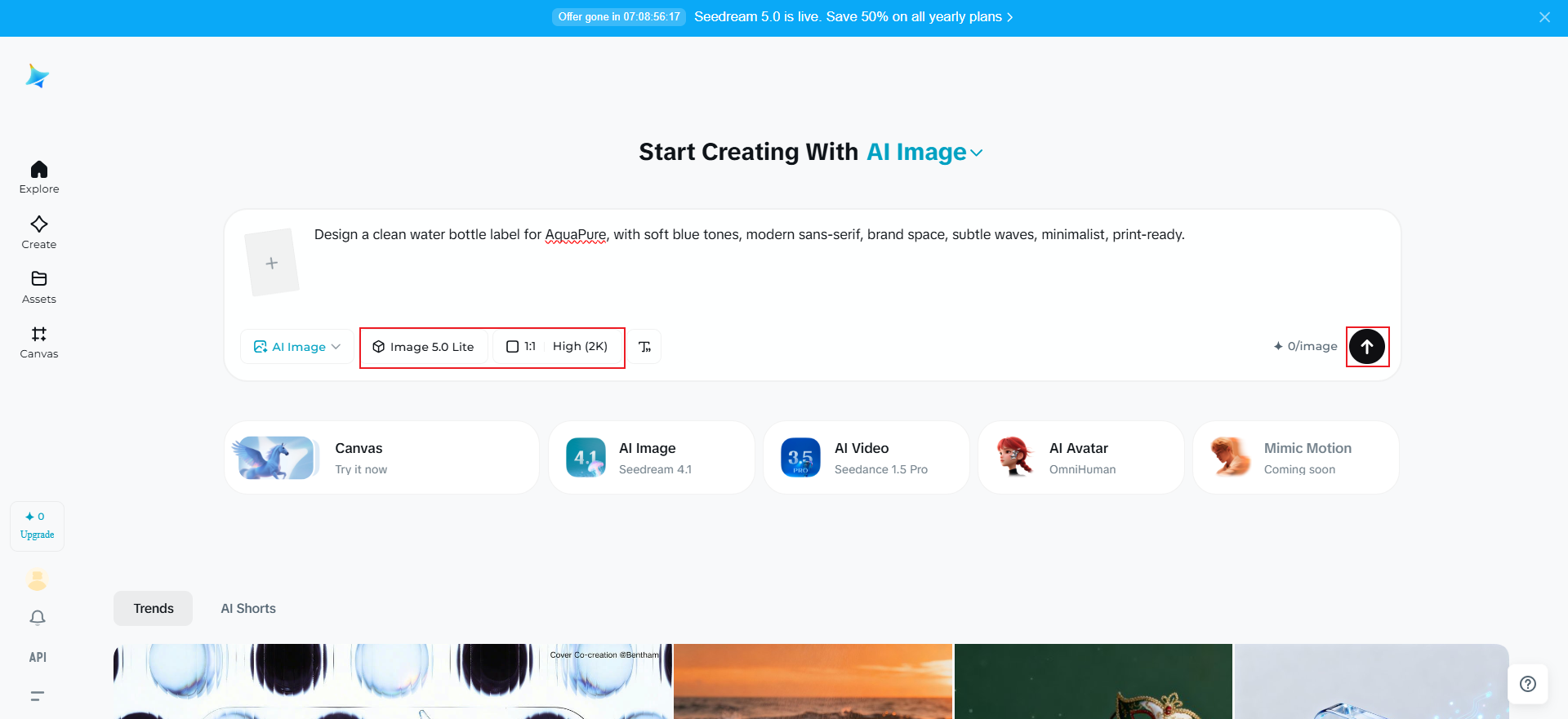Open the AI Image mode dropdown
The height and width of the screenshot is (719, 1568).
[x=297, y=347]
